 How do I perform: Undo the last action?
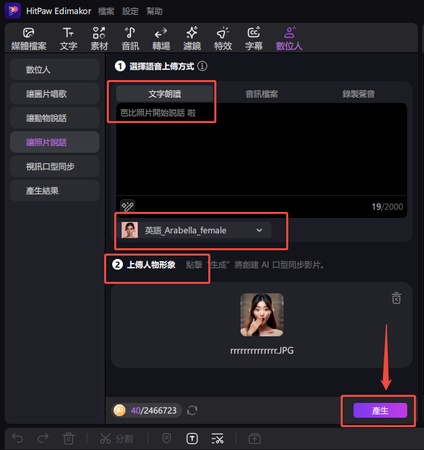(17, 438)
